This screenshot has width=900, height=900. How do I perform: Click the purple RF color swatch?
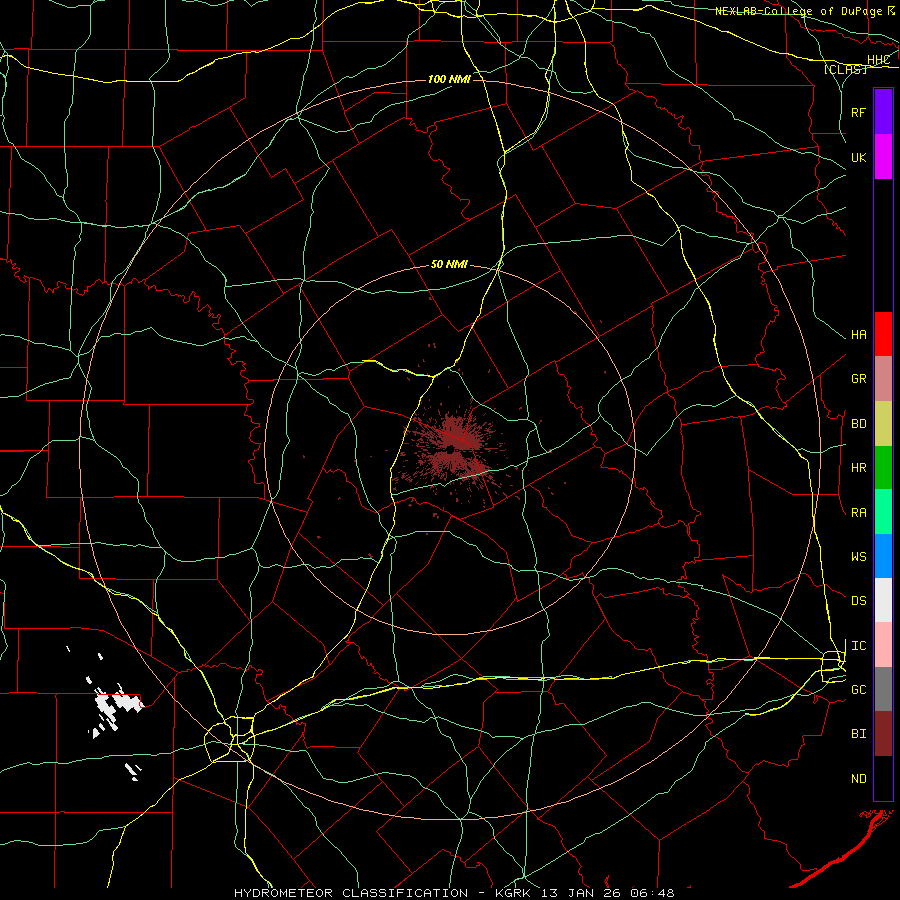[883, 112]
